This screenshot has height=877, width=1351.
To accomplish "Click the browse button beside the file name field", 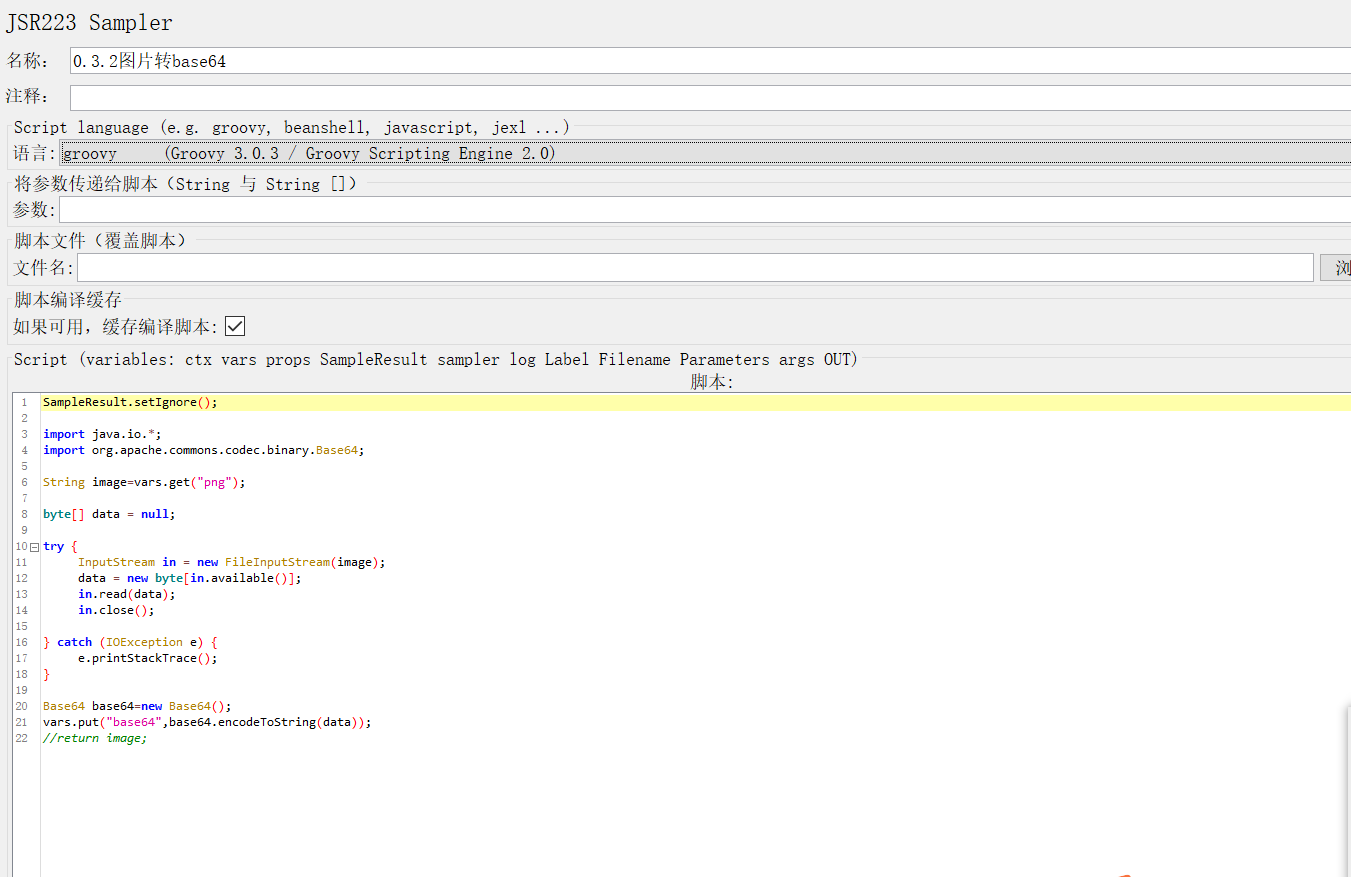I will [1337, 267].
